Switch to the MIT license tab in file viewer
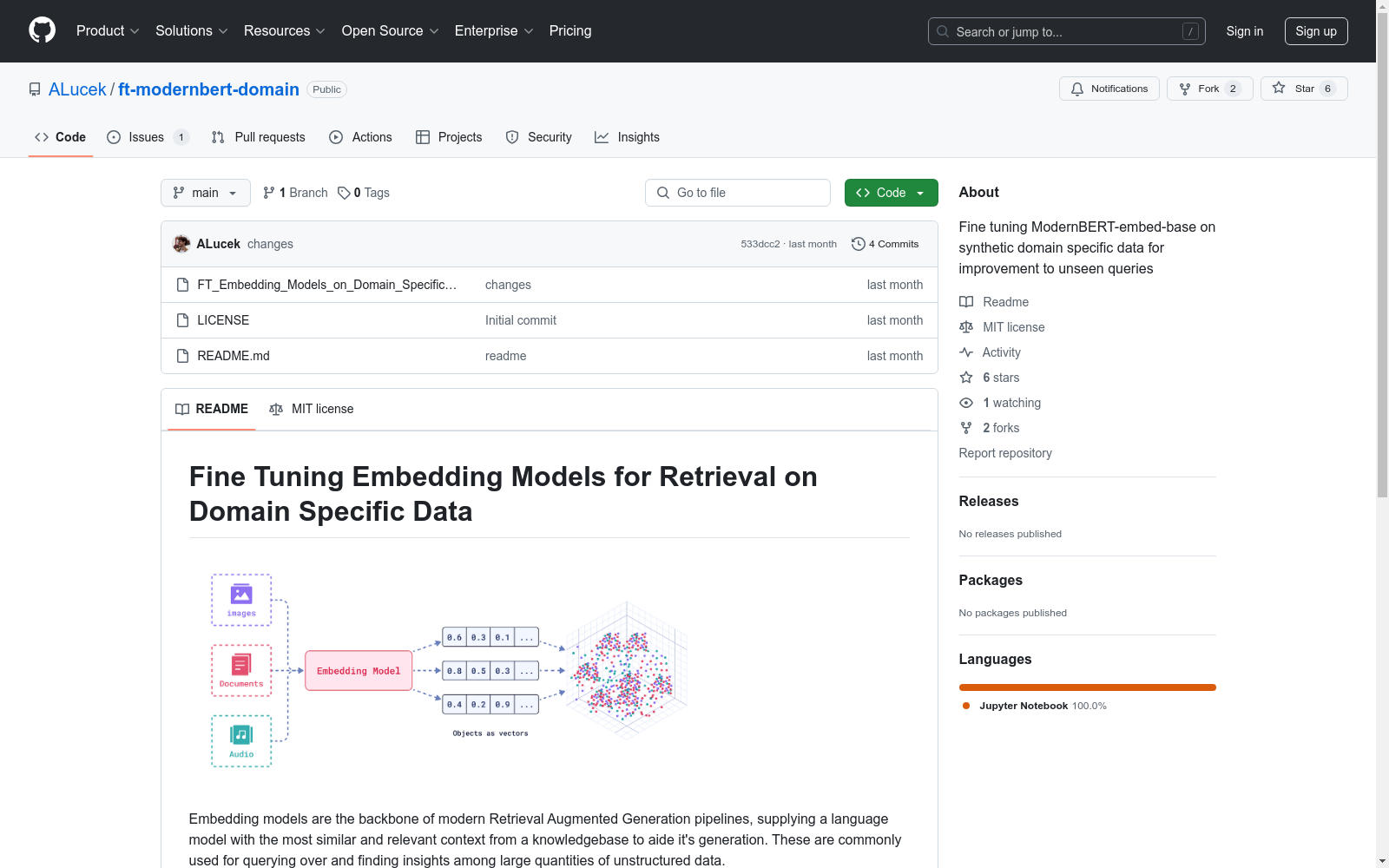Image resolution: width=1389 pixels, height=868 pixels. point(312,409)
